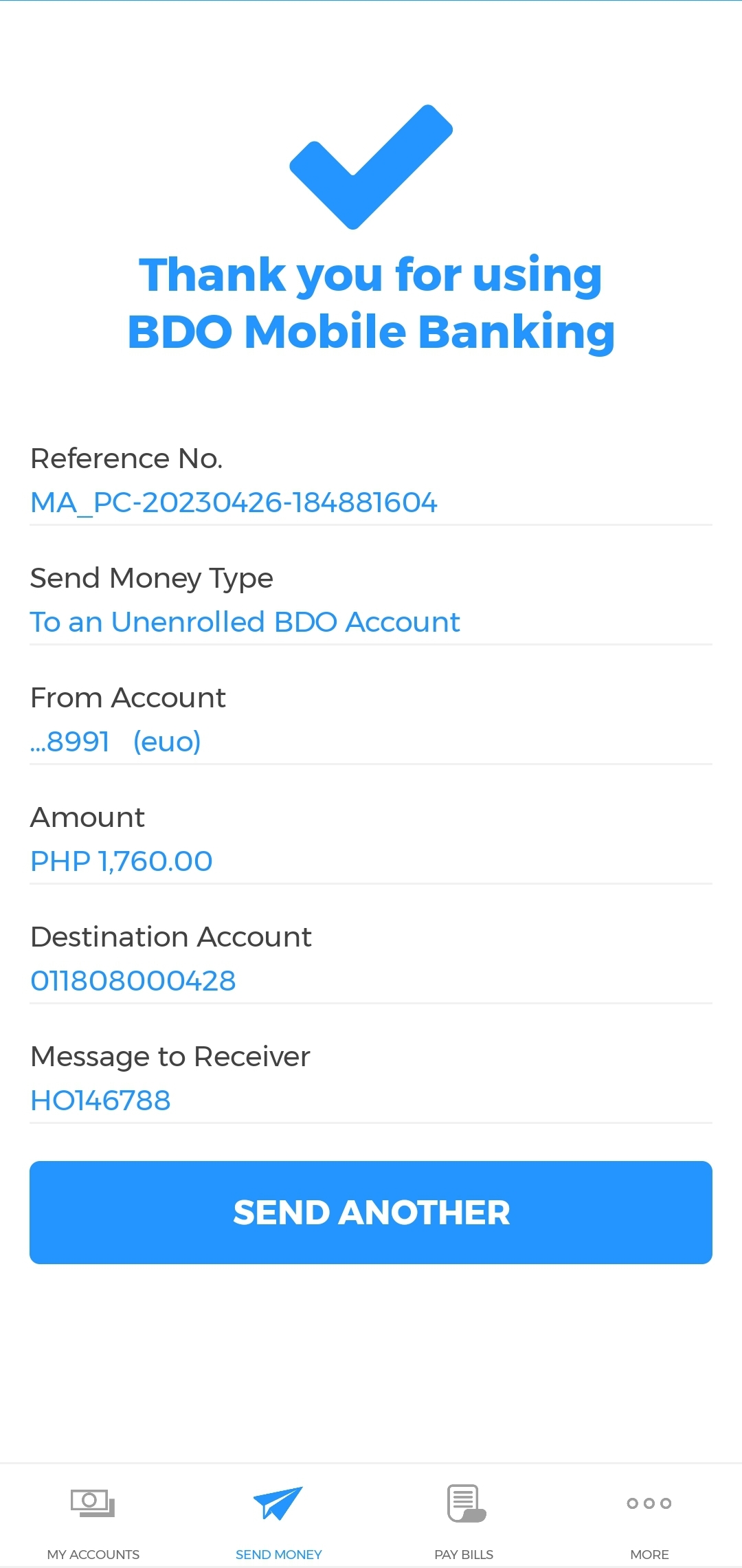742x1568 pixels.
Task: Tap the reference number MA_PC-20230426-184881604
Action: 234,503
